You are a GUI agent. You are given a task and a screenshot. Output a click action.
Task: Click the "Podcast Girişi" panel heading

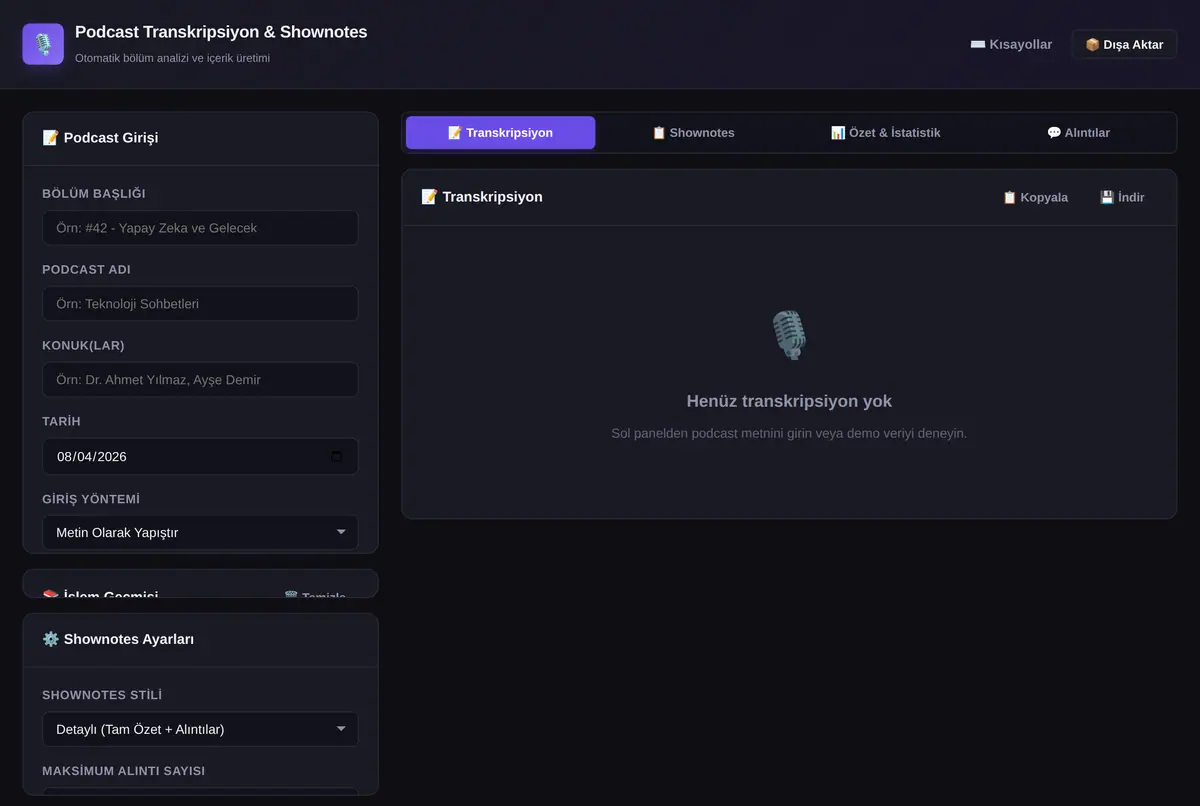point(100,138)
